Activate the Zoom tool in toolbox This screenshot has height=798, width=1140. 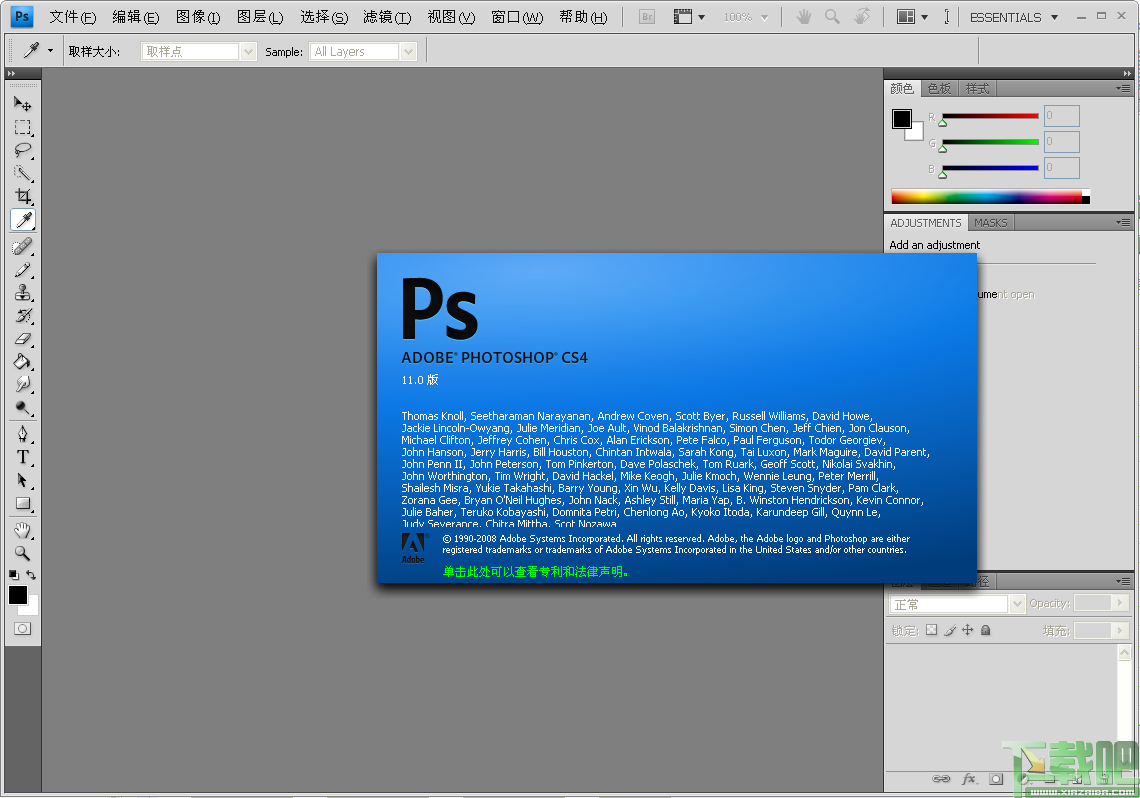click(22, 552)
